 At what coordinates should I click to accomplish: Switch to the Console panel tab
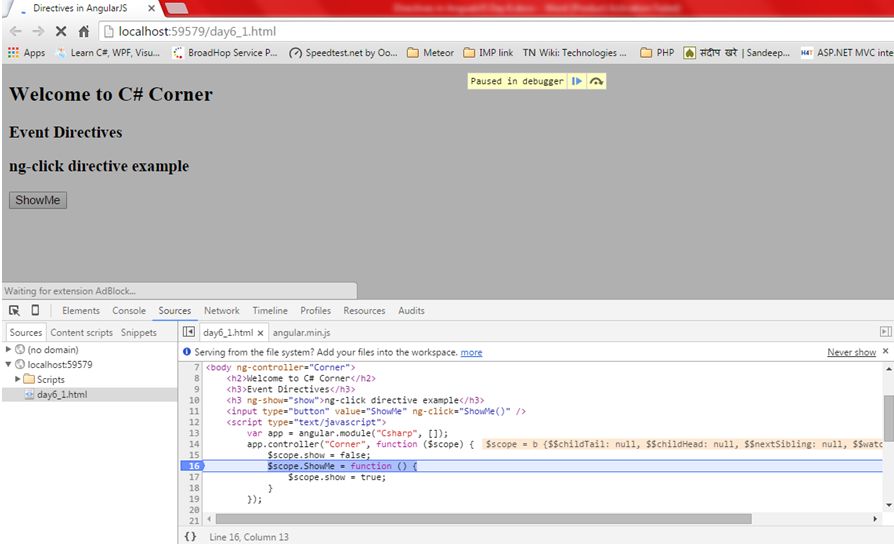tap(128, 311)
